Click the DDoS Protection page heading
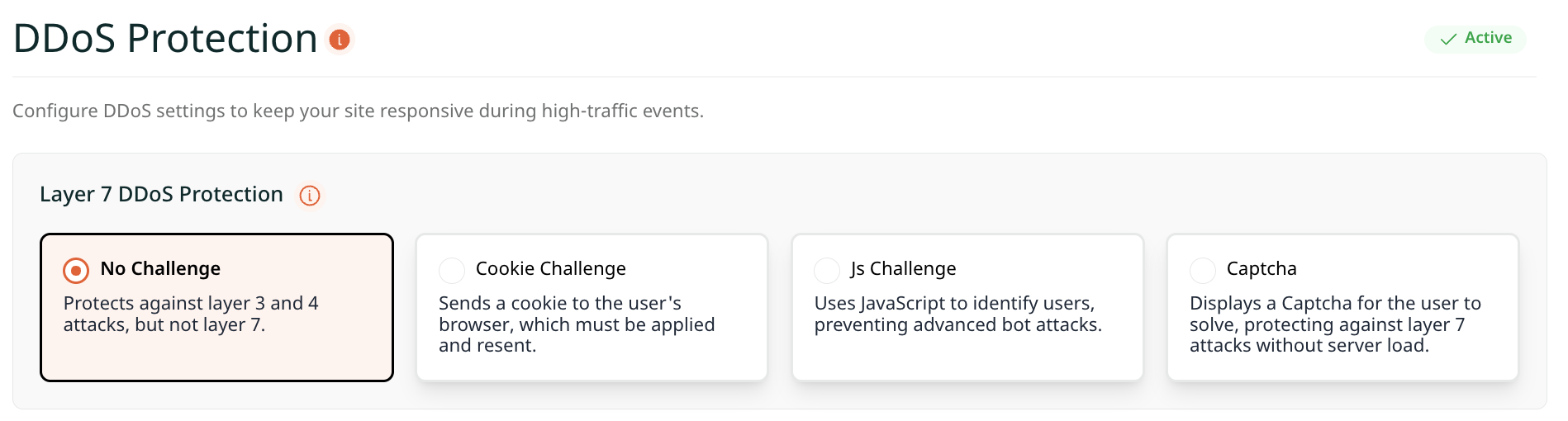Screen dimensions: 1568x421 165,39
